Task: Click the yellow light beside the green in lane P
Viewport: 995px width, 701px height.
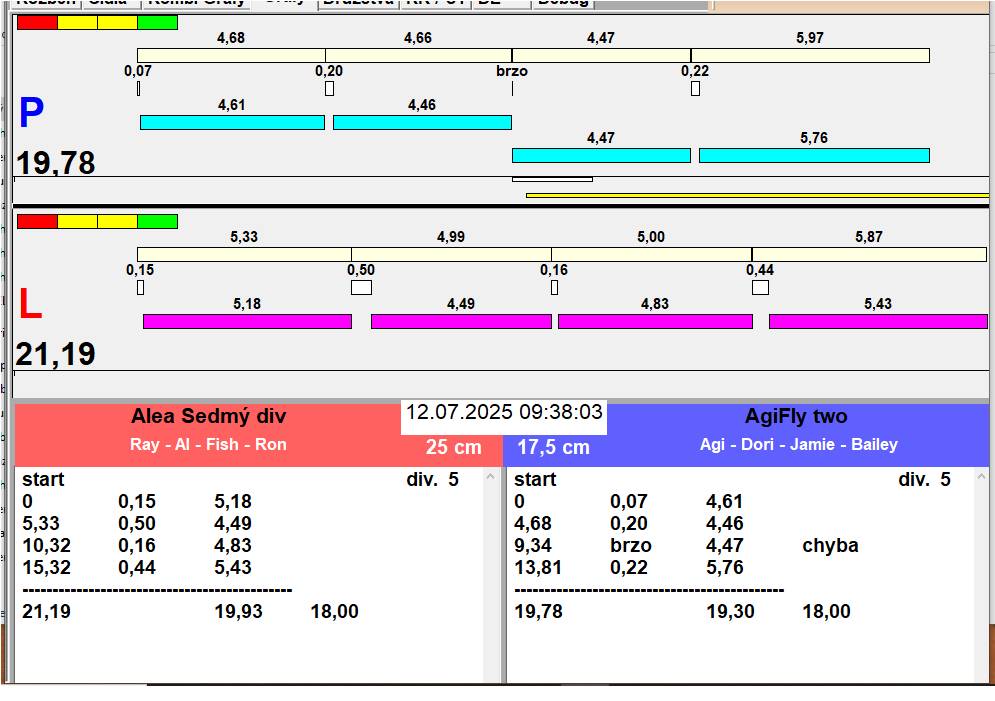Action: 117,22
